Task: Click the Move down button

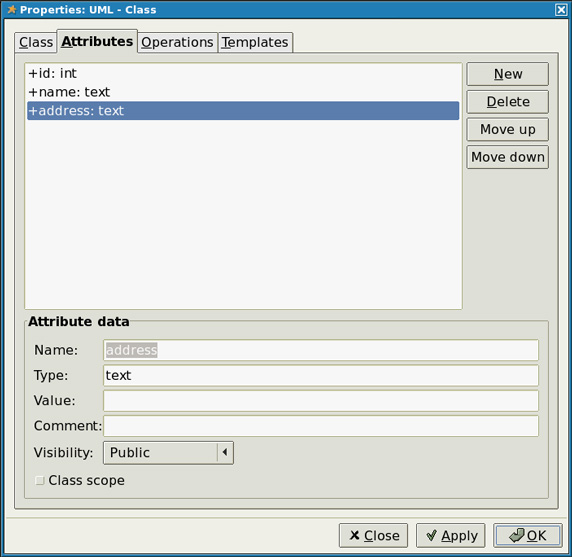Action: coord(507,157)
